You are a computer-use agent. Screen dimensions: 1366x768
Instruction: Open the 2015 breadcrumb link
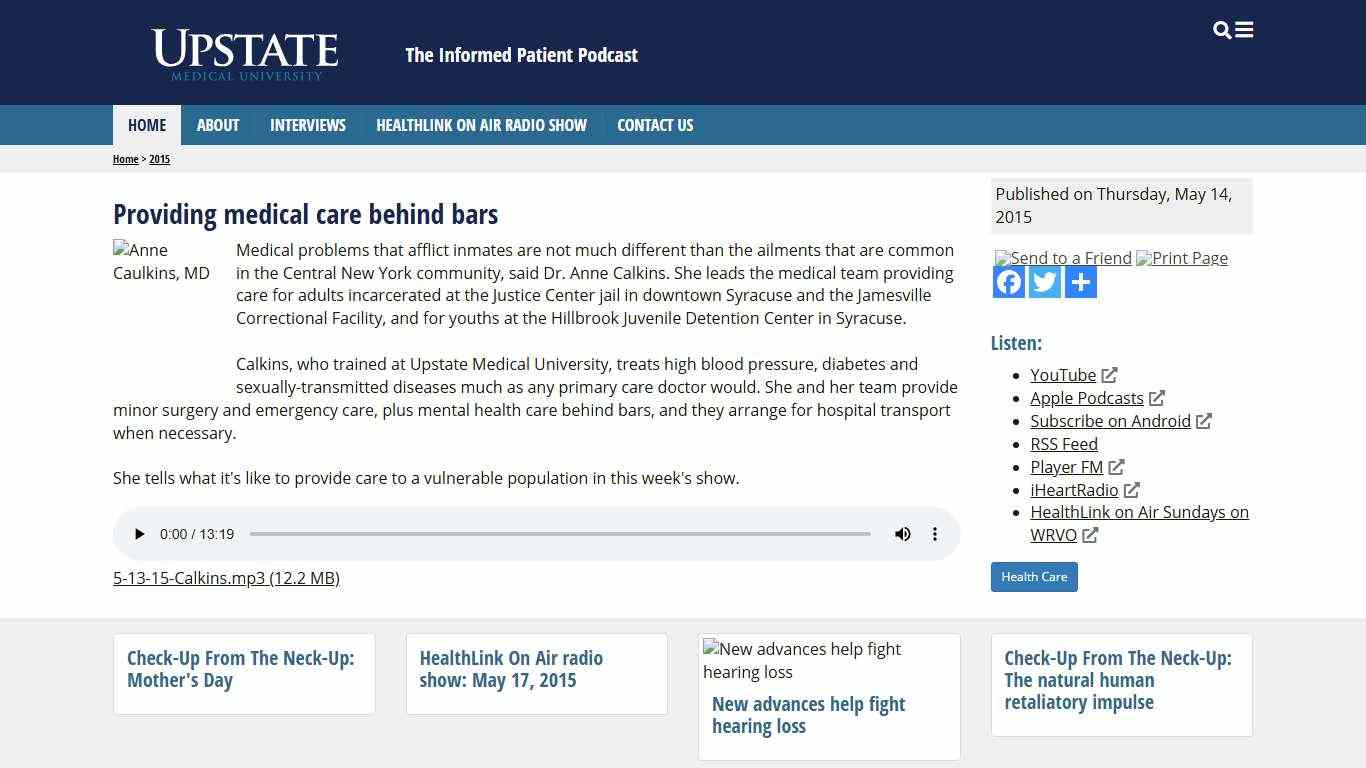[x=160, y=159]
